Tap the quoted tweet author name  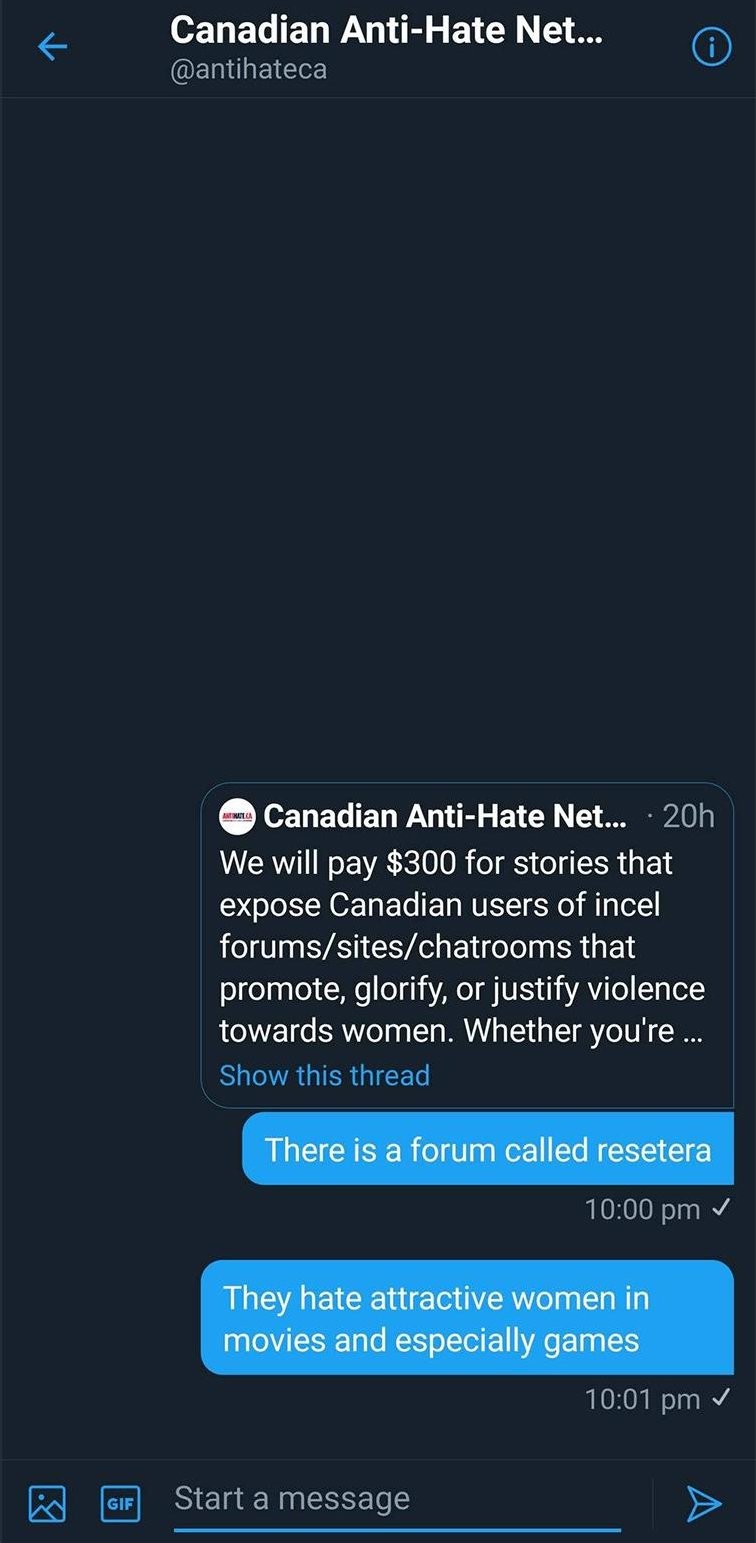tap(444, 816)
